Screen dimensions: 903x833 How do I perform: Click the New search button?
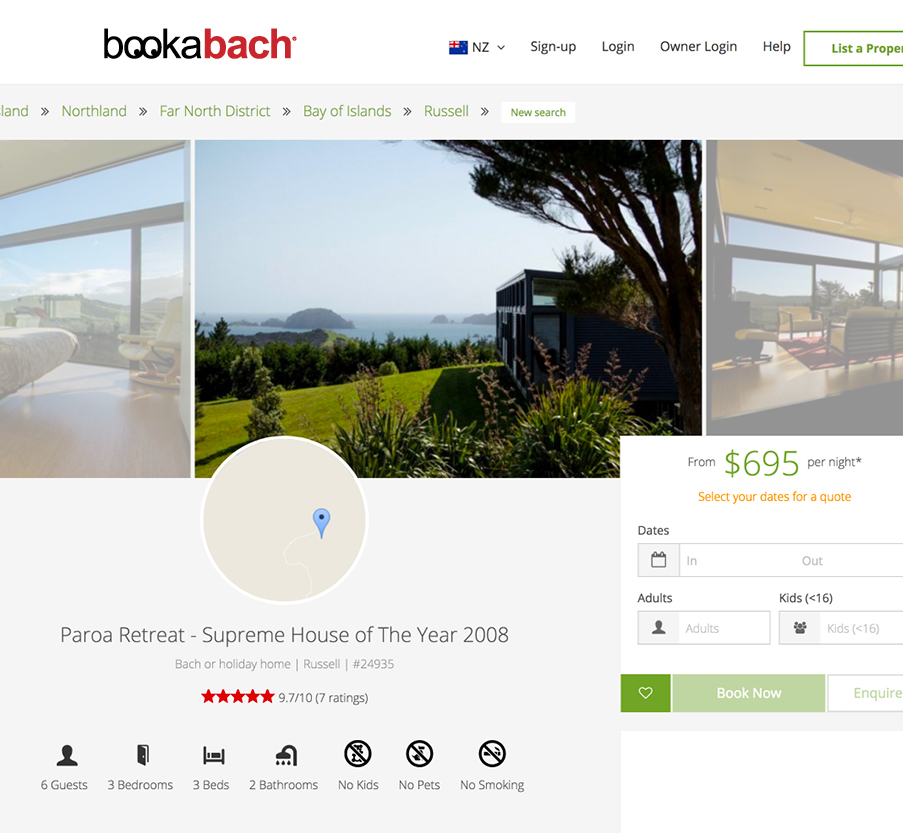pos(538,112)
